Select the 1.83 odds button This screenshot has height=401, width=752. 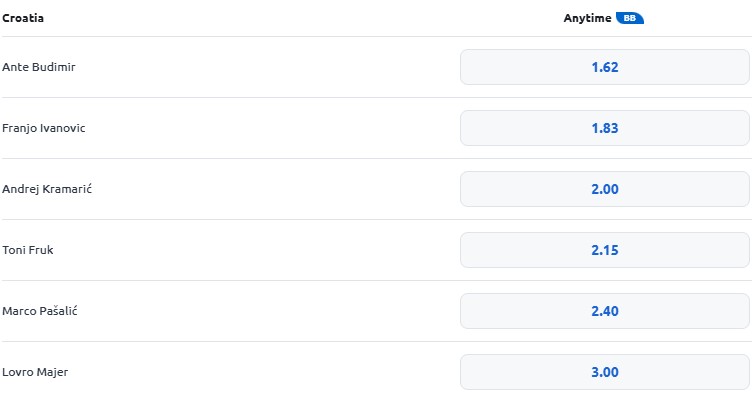click(x=605, y=128)
